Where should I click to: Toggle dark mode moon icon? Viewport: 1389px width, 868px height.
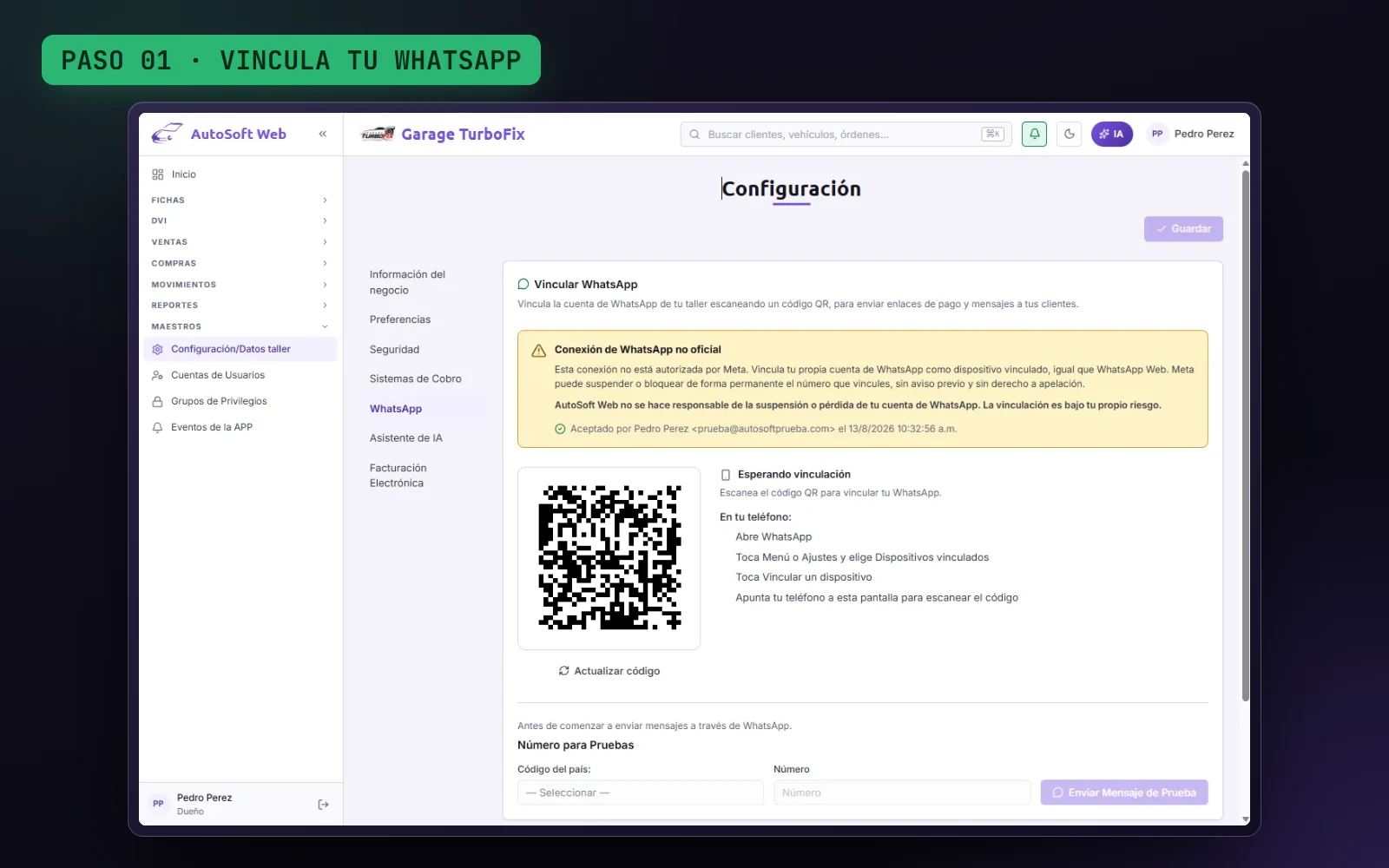click(x=1069, y=134)
